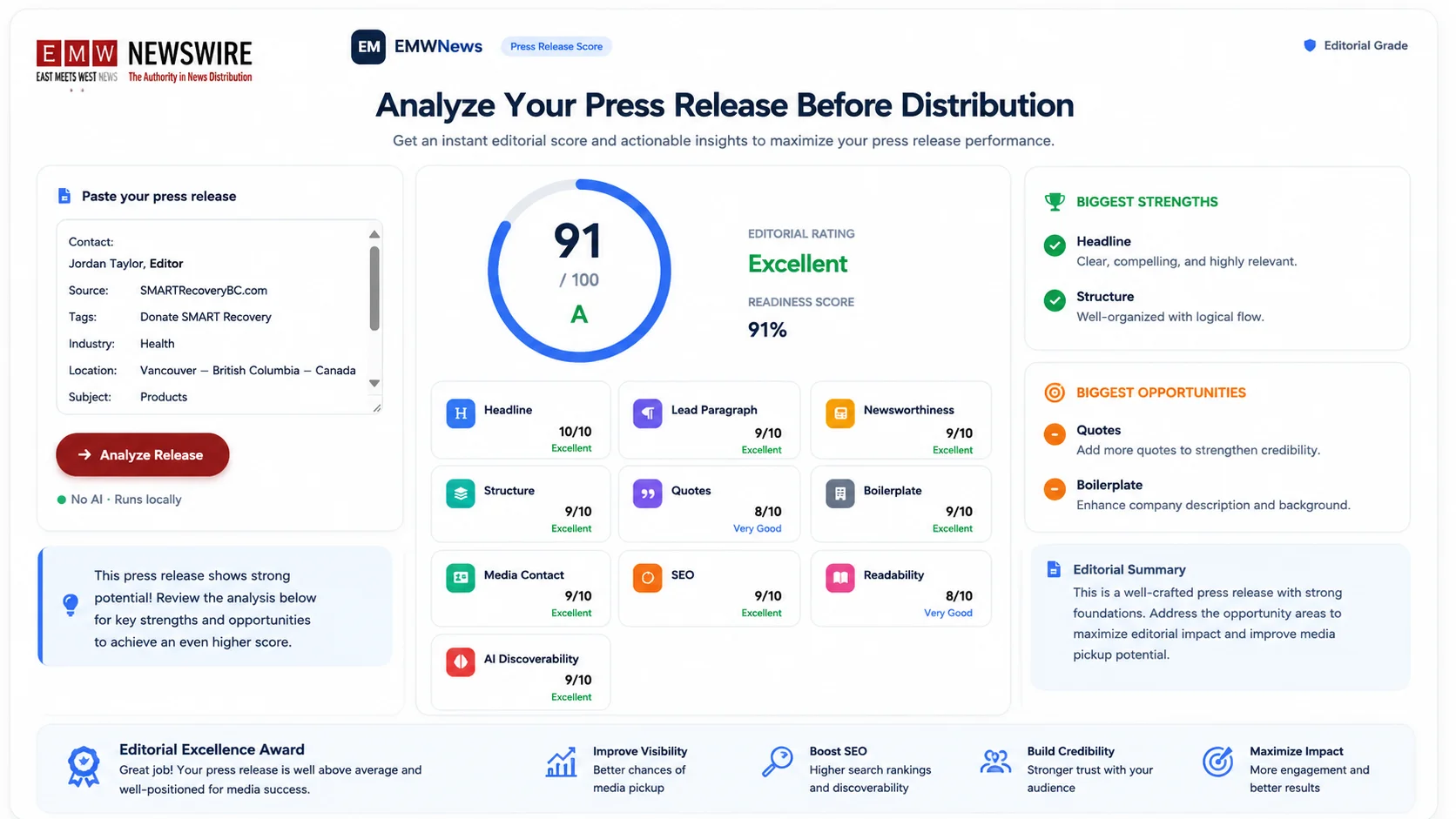This screenshot has width=1456, height=819.
Task: Click the lightbulb tip icon
Action: (x=71, y=605)
